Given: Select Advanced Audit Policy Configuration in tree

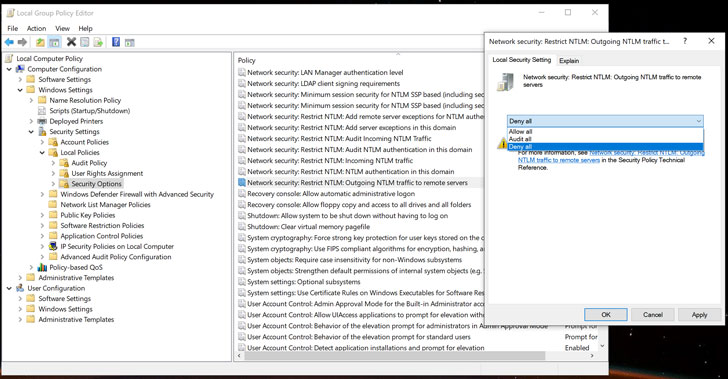Looking at the screenshot, I should click(116, 257).
